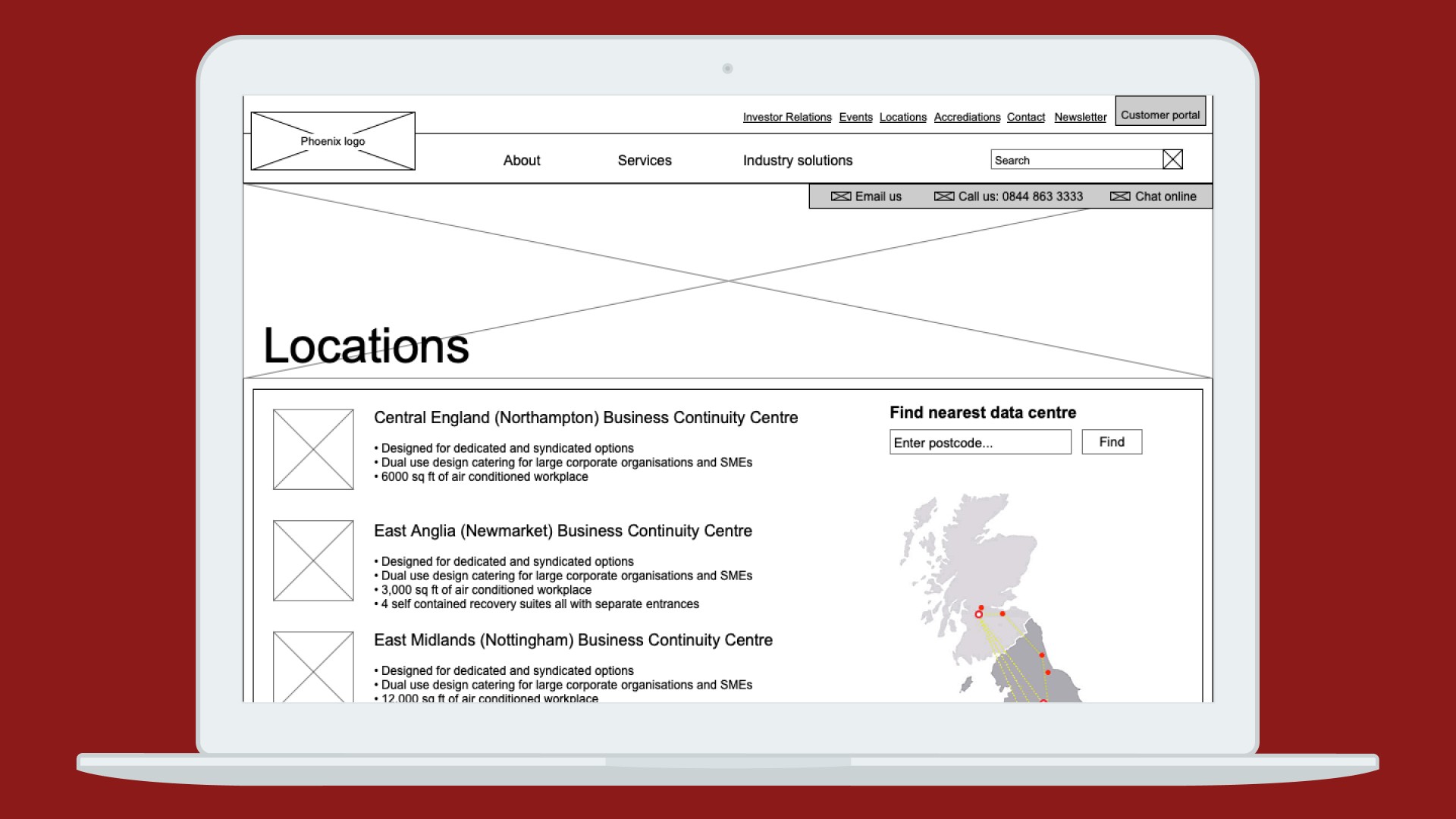Open the Services menu
This screenshot has width=1456, height=819.
[x=645, y=161]
